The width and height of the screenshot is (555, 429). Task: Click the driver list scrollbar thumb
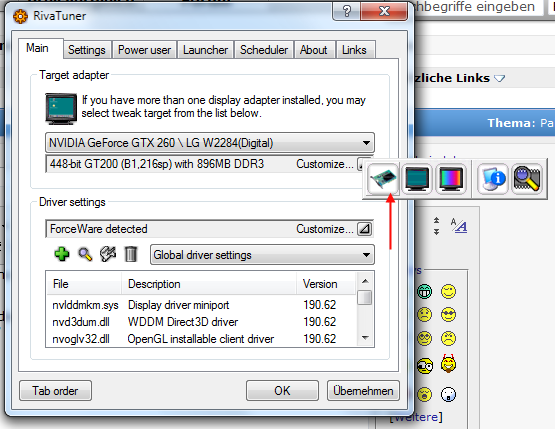[365, 297]
